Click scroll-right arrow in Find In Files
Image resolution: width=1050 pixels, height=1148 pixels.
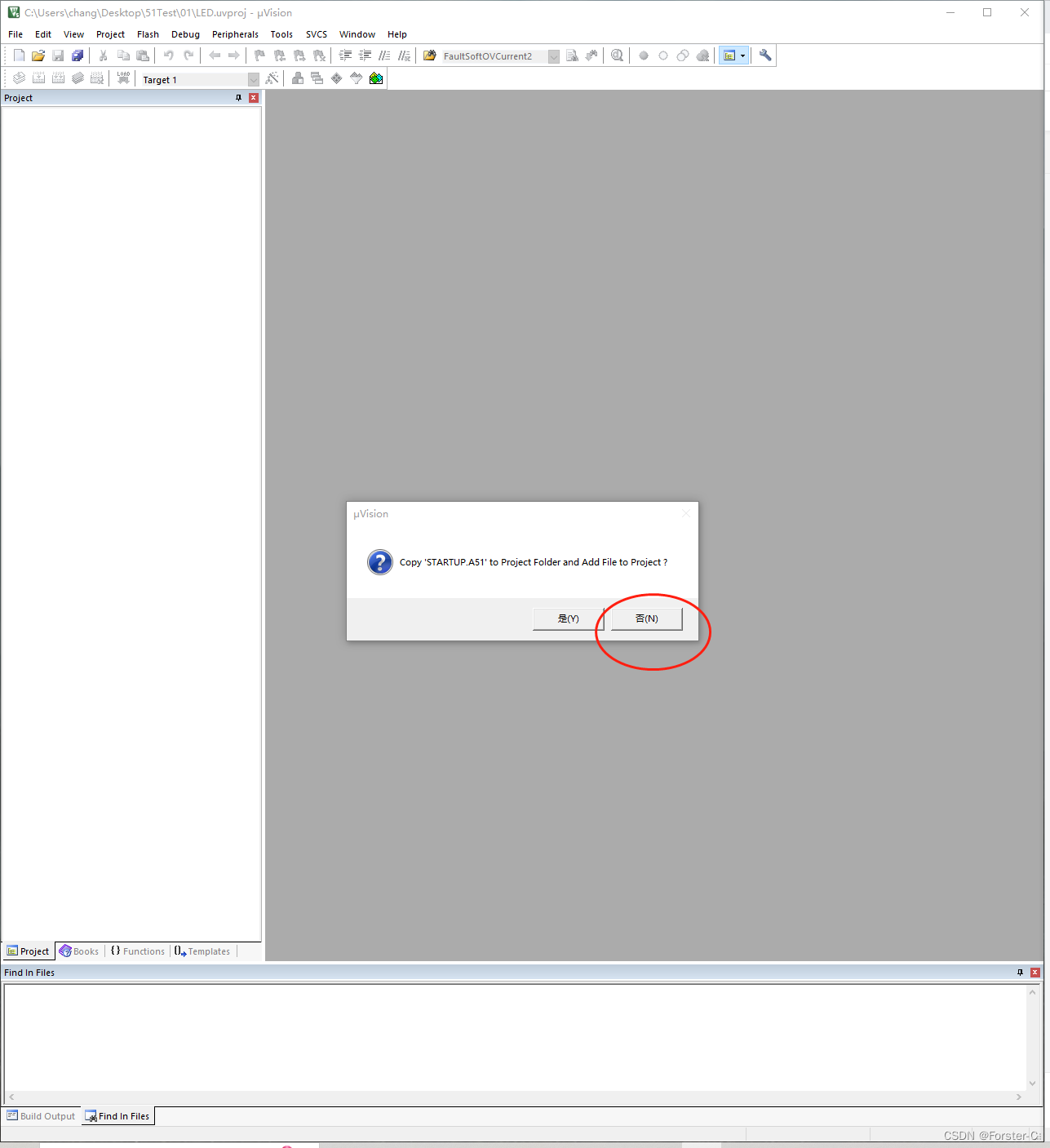click(x=1019, y=1097)
